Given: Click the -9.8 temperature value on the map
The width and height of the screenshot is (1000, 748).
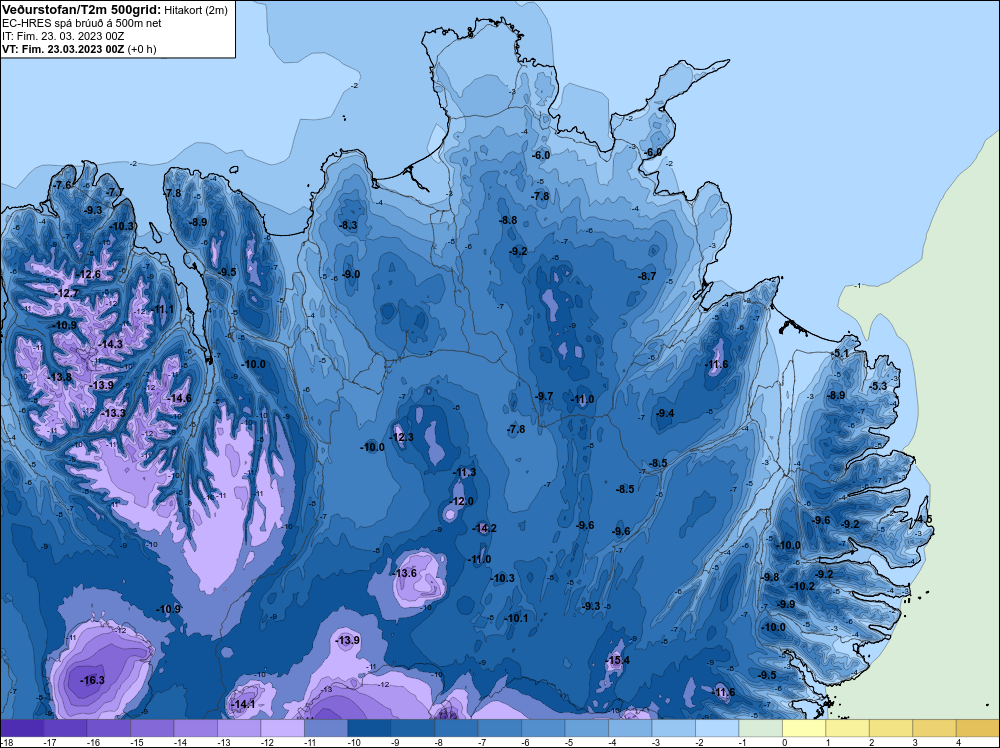Looking at the screenshot, I should tap(770, 576).
